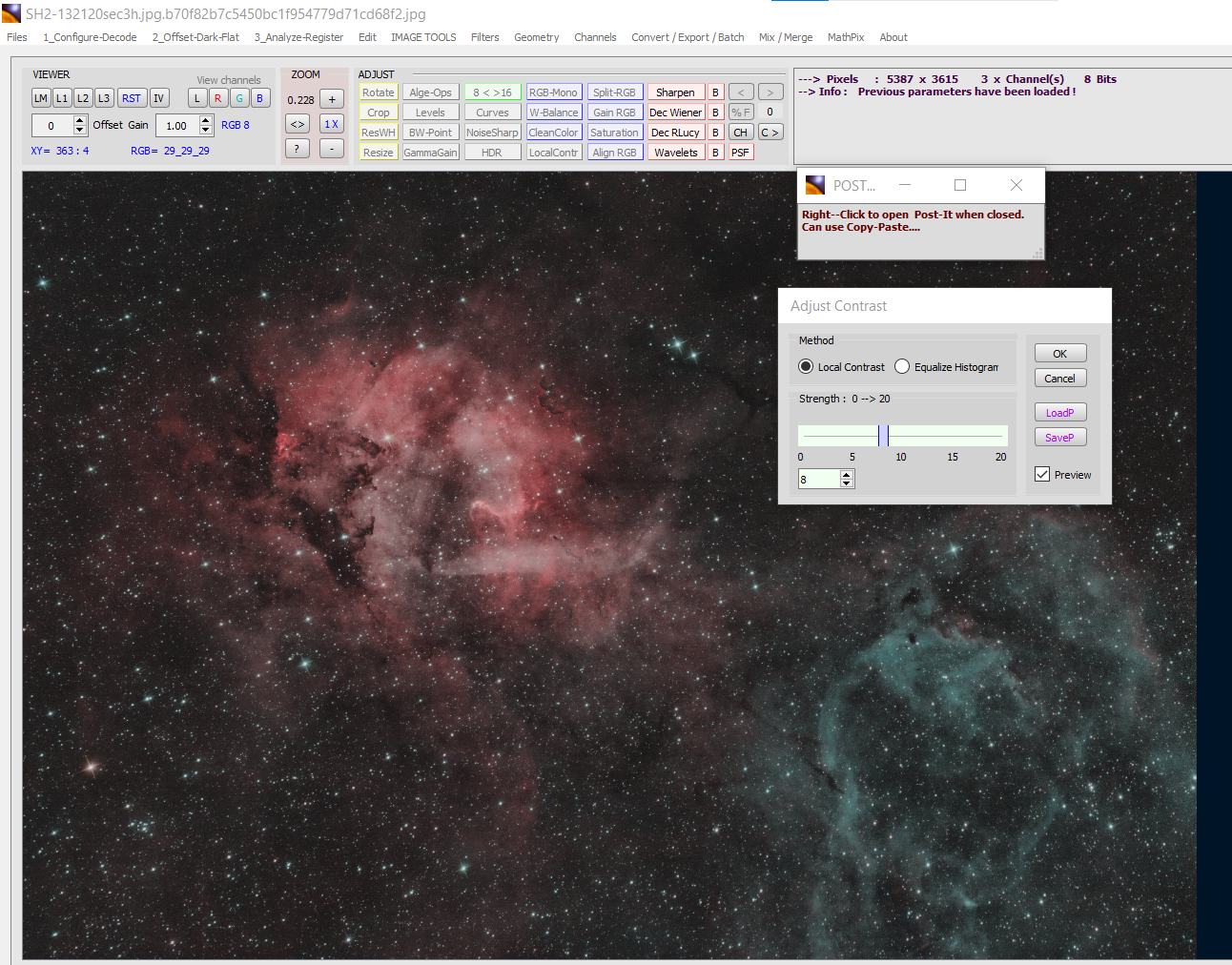
Task: Click the CH button
Action: 741,133
